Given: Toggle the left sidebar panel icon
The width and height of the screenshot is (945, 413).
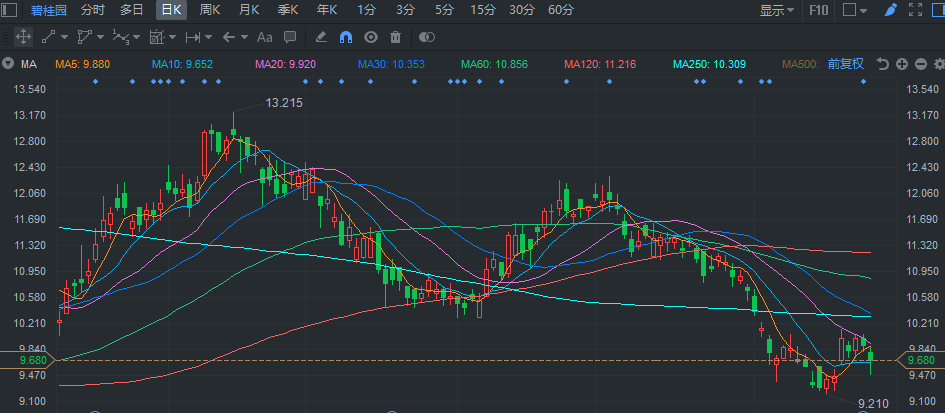Looking at the screenshot, I should click(10, 10).
